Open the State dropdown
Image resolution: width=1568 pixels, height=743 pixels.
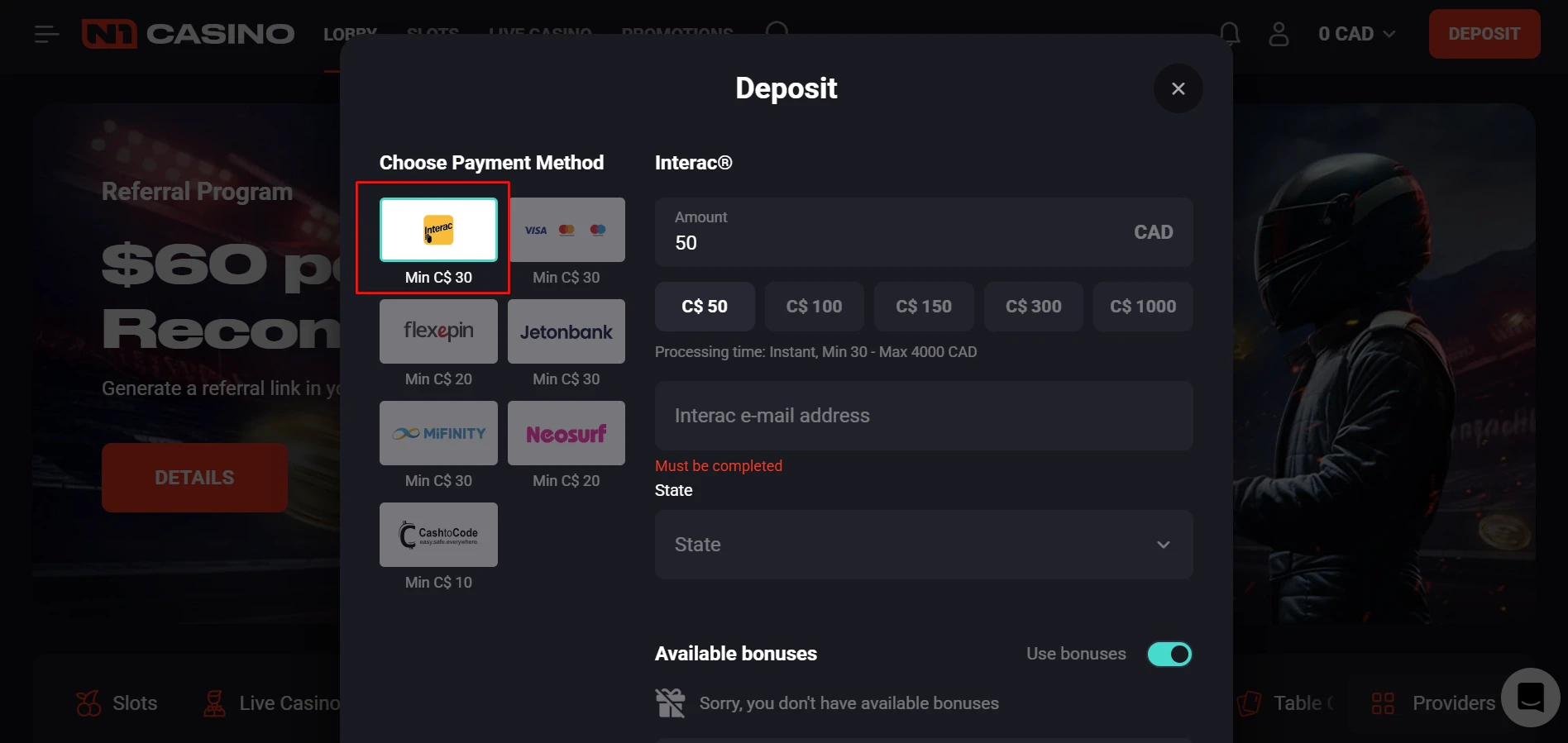924,545
